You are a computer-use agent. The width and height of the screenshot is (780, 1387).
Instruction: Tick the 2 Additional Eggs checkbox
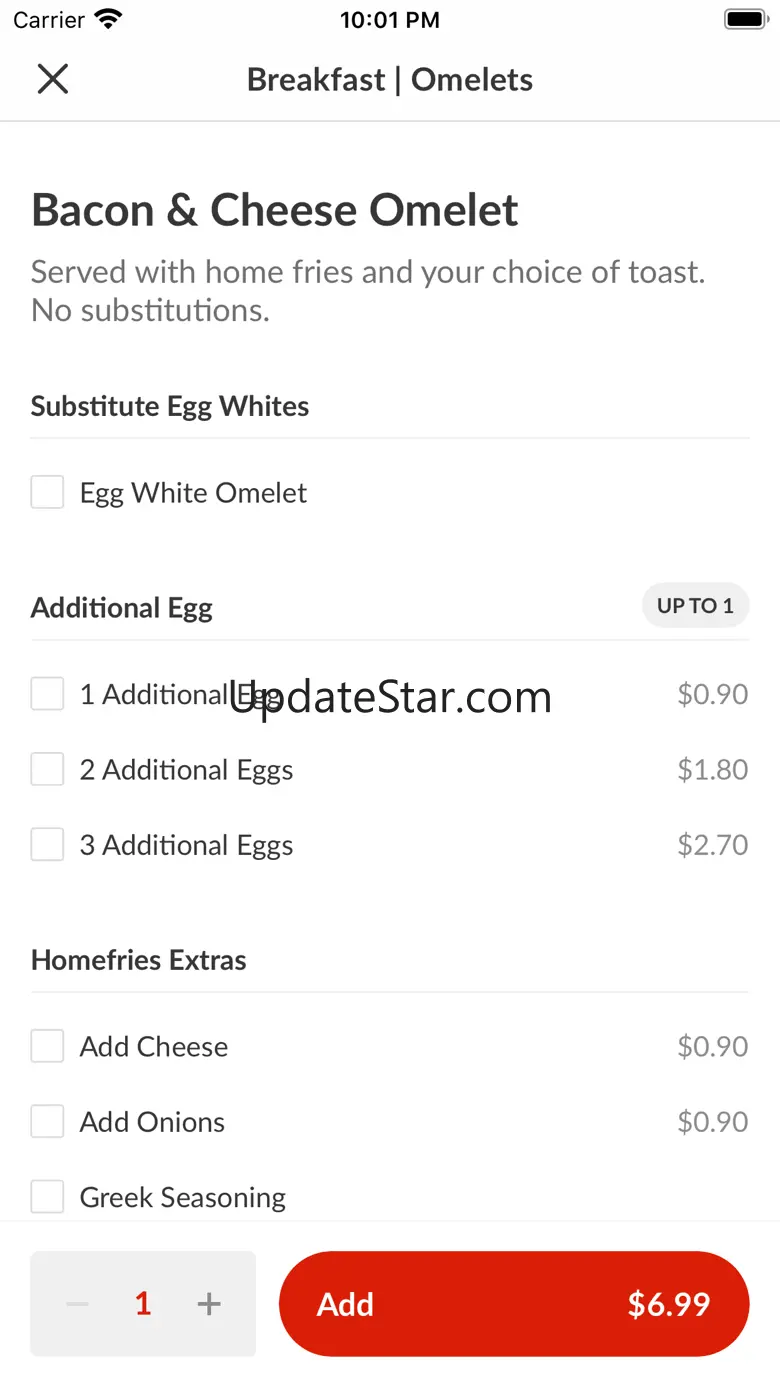pyautogui.click(x=47, y=770)
